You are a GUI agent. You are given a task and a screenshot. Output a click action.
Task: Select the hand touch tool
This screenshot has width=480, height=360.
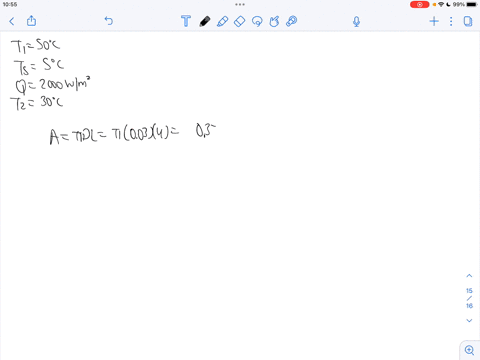(x=274, y=21)
